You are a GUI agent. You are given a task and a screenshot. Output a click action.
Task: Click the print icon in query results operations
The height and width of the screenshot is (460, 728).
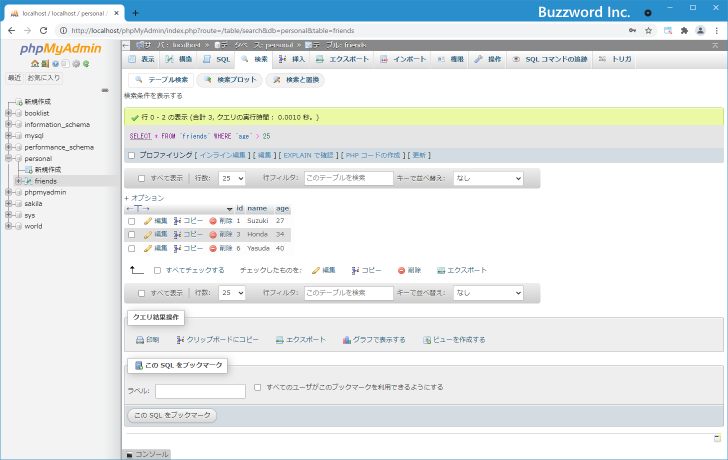[x=140, y=340]
